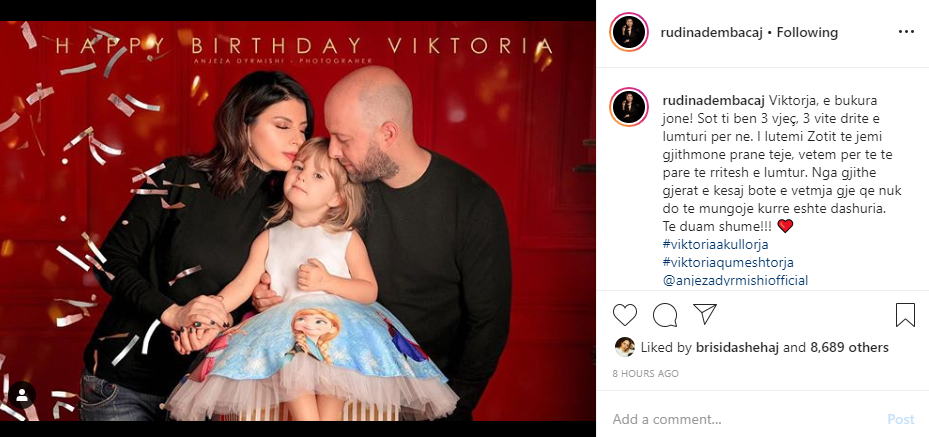
Task: Click the Post comment button
Action: pos(901,419)
